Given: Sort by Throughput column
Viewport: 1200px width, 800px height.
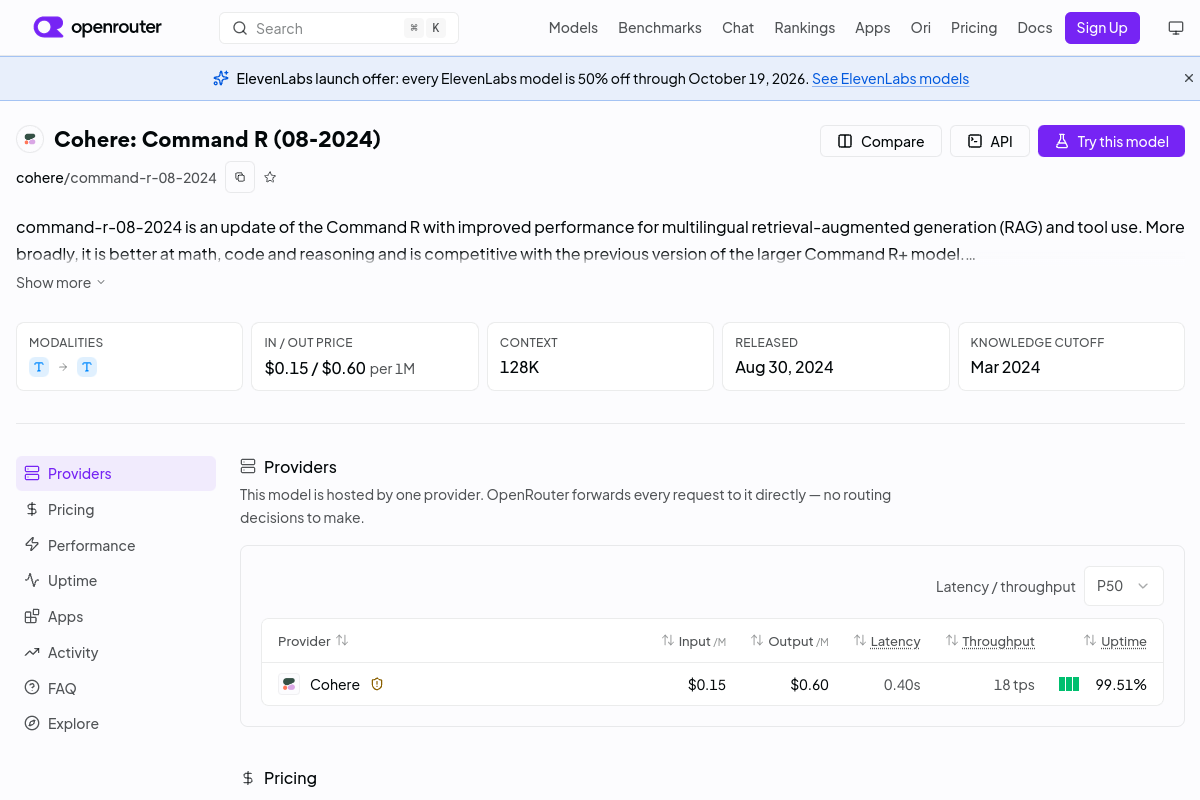Looking at the screenshot, I should tap(990, 641).
